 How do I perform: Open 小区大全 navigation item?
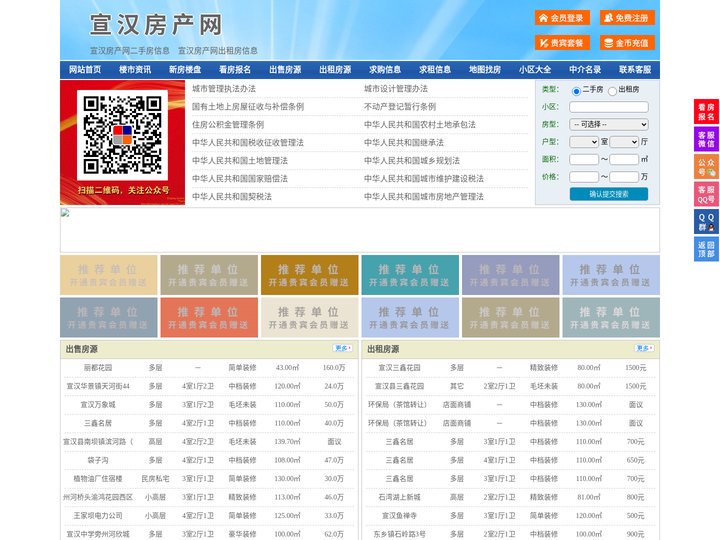(x=535, y=70)
